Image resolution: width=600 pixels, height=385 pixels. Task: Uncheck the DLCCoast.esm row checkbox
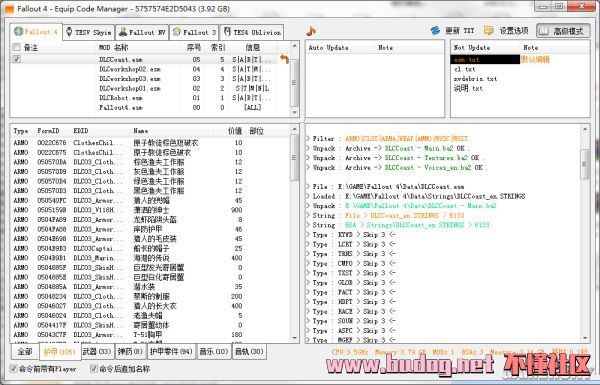pos(16,59)
